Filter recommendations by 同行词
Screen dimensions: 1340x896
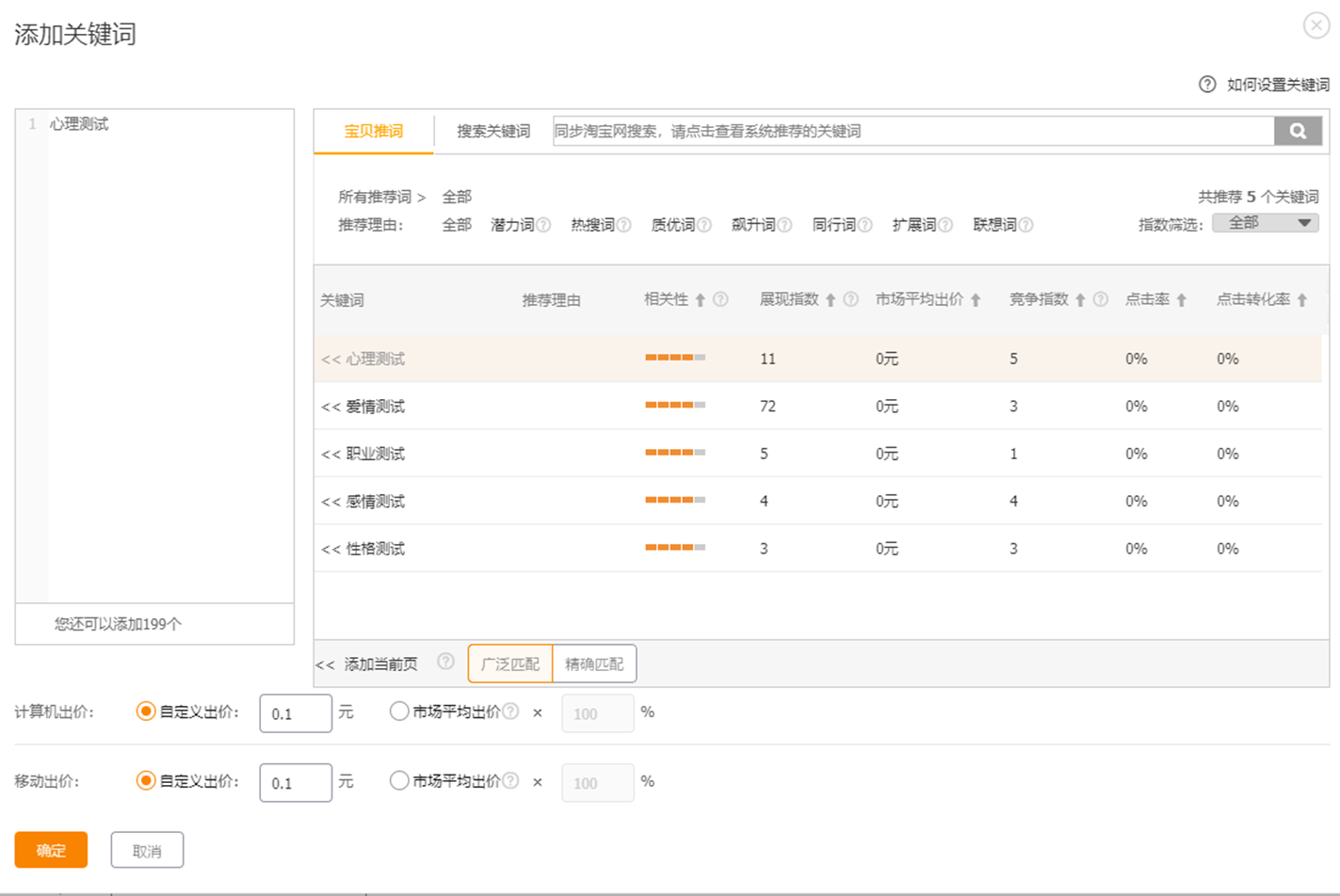[x=834, y=225]
